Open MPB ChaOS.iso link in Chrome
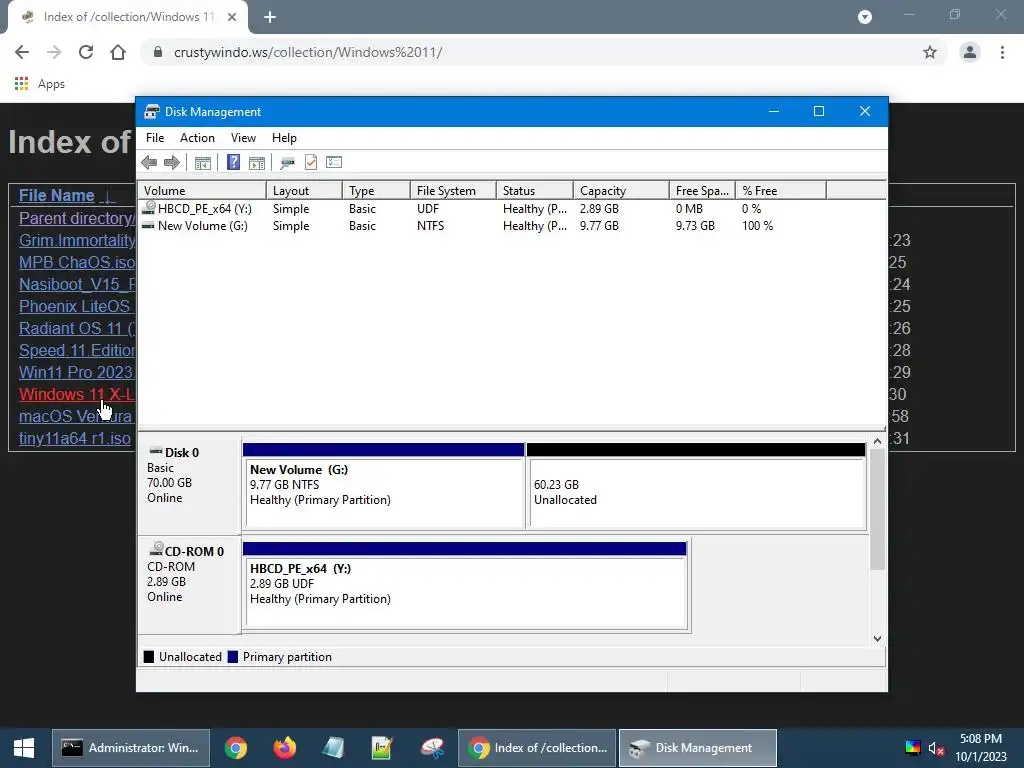 click(77, 263)
